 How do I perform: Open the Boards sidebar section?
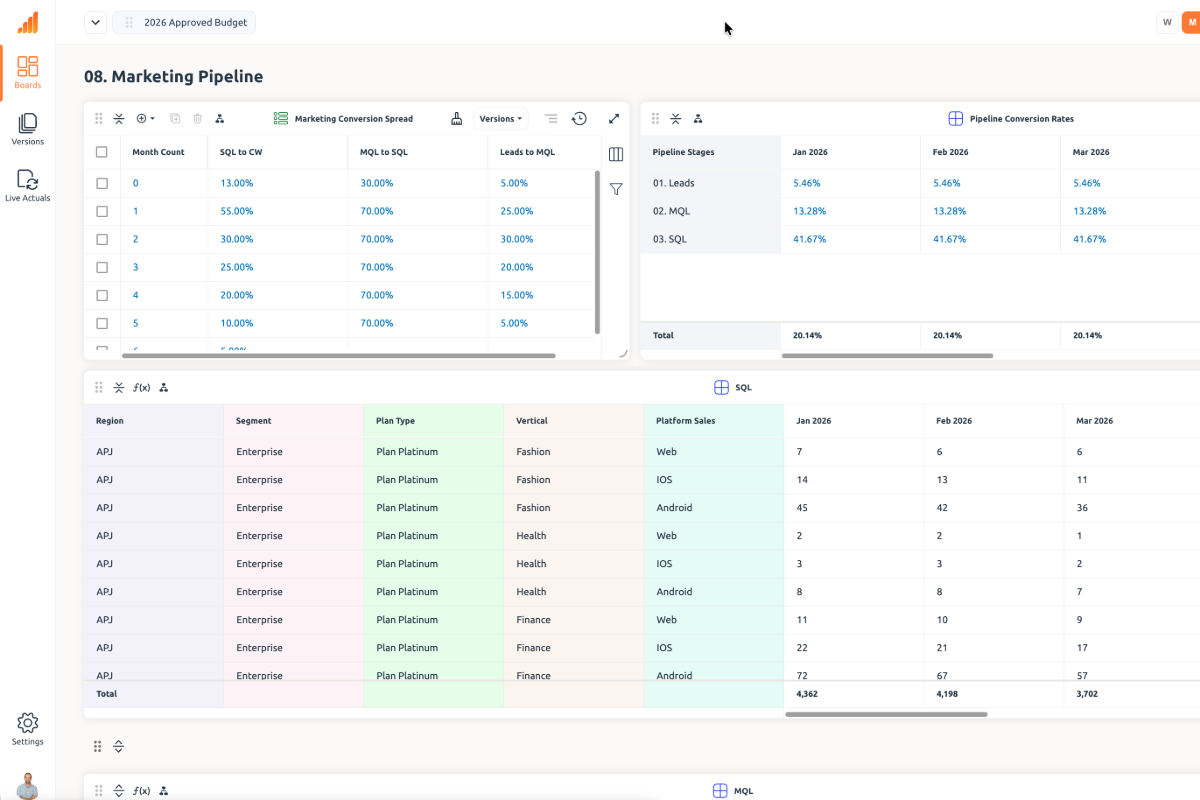click(28, 72)
